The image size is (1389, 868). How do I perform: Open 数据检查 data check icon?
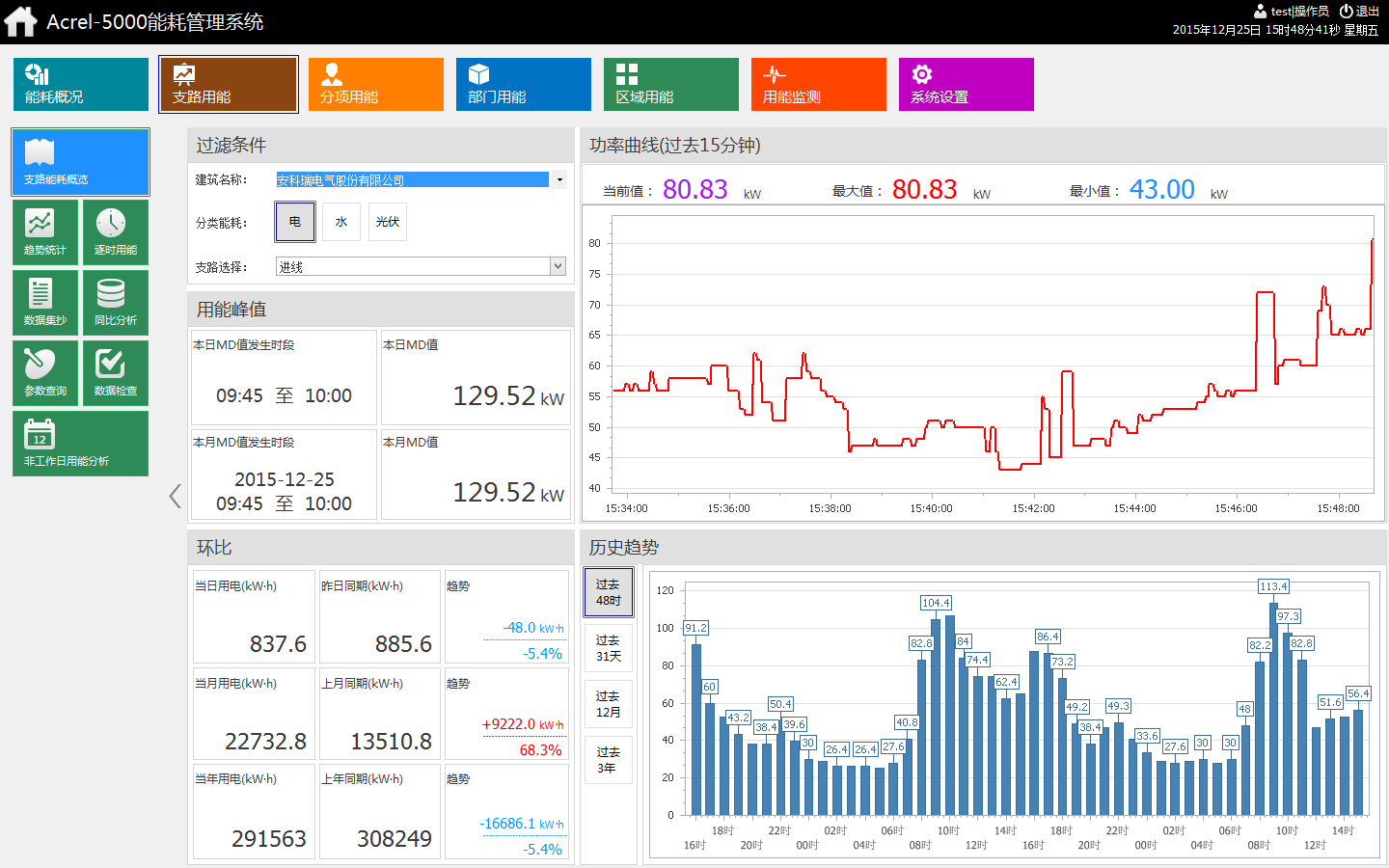click(116, 372)
